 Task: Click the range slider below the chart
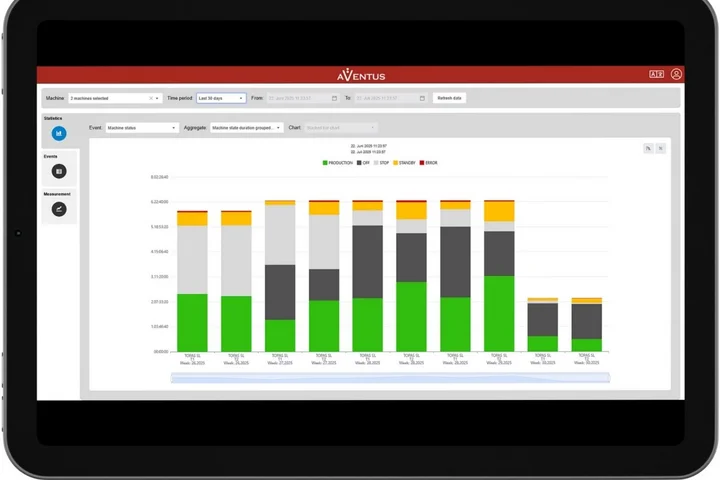click(x=390, y=378)
